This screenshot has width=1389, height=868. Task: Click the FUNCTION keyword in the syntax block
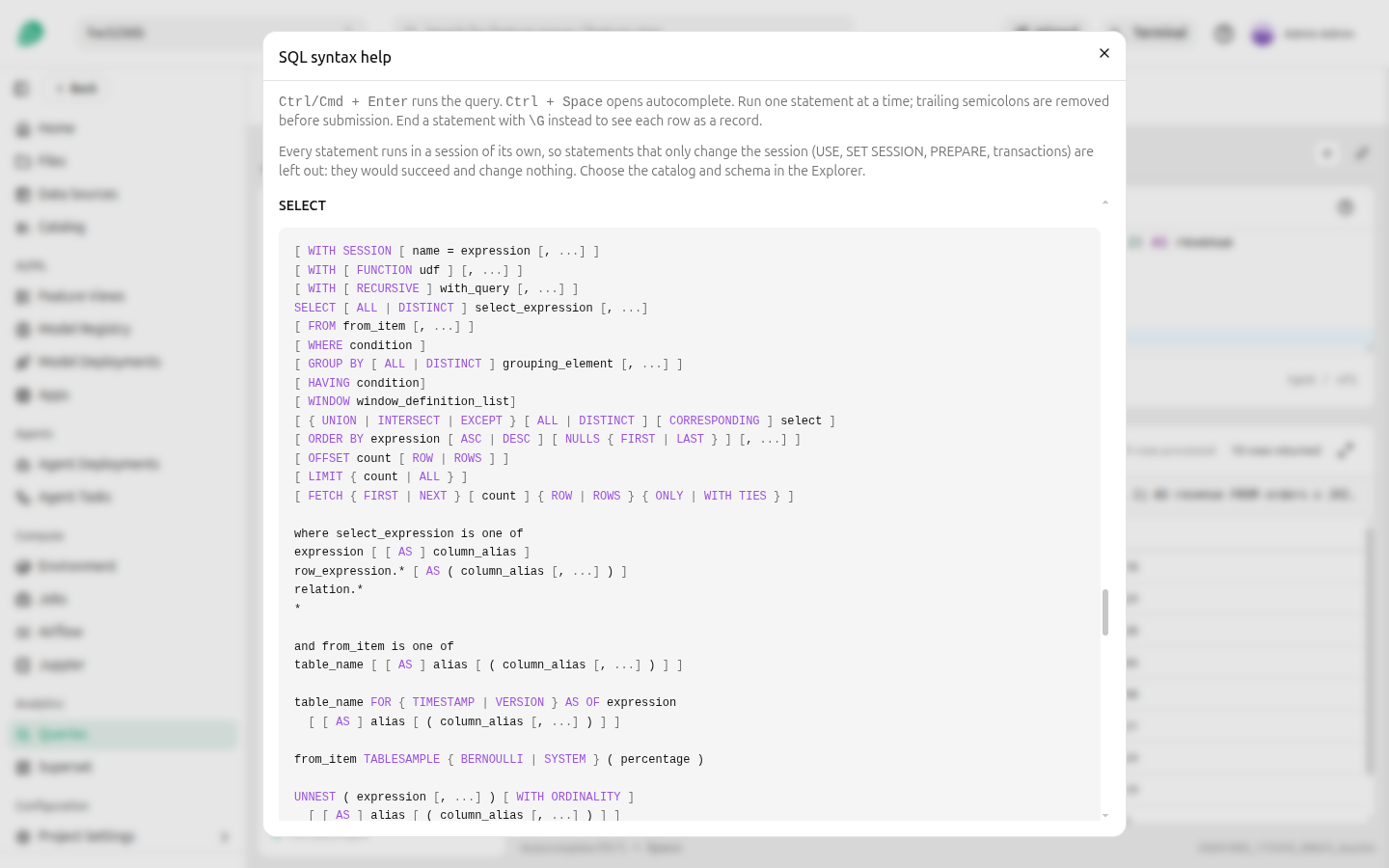click(x=385, y=270)
